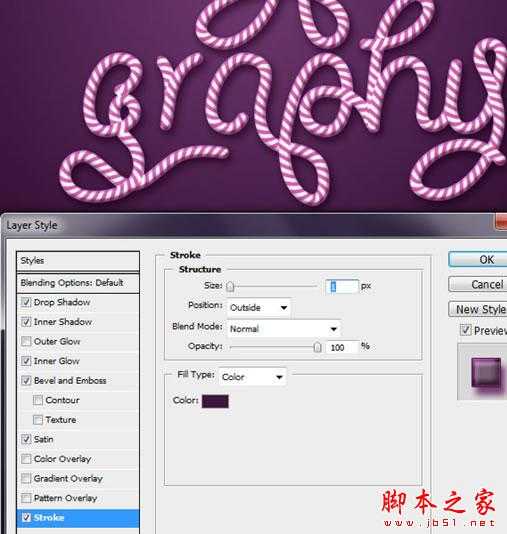The width and height of the screenshot is (507, 534).
Task: Toggle the Drop Shadow checkbox
Action: pos(26,302)
